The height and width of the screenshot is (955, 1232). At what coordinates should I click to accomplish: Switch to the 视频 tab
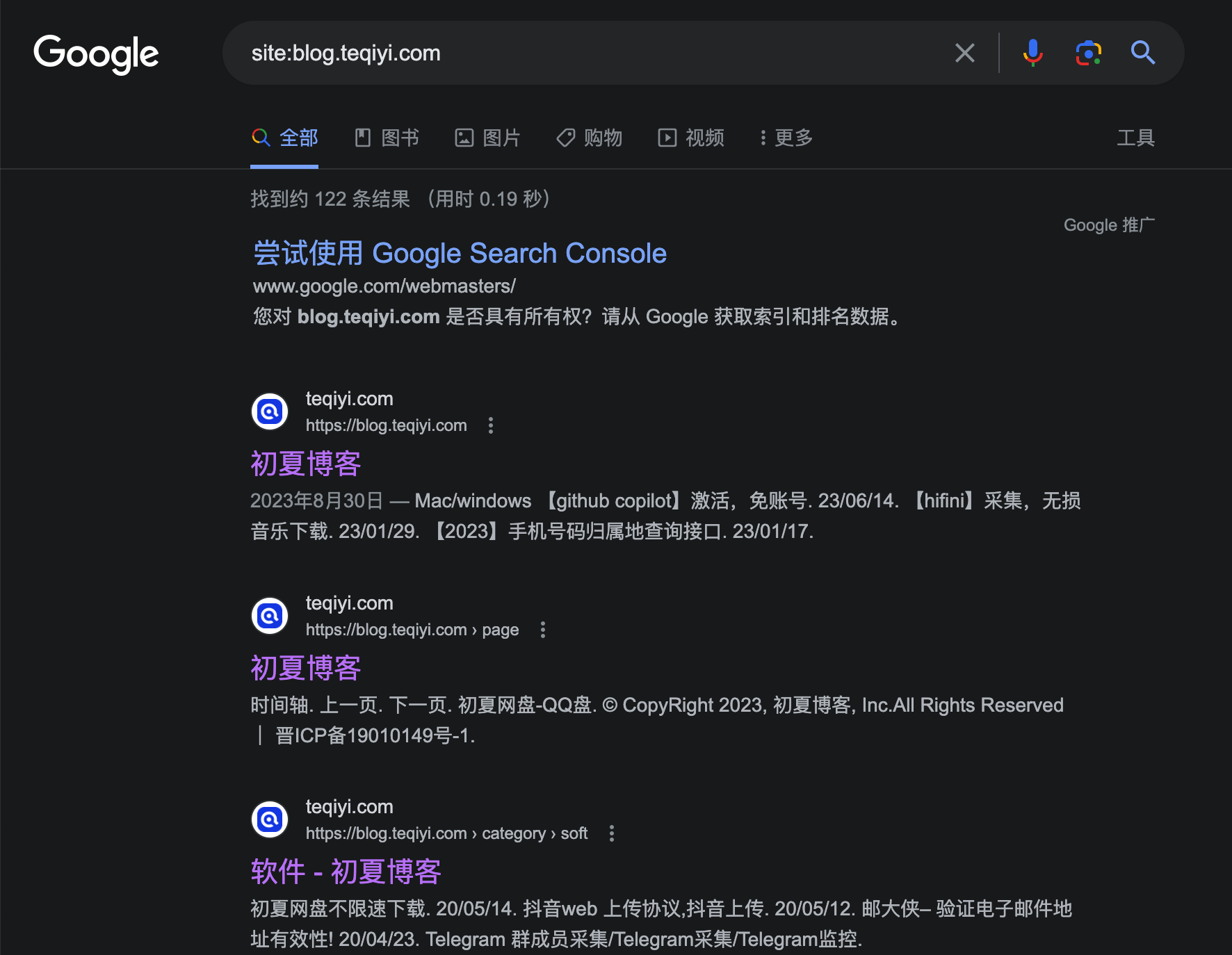point(691,138)
